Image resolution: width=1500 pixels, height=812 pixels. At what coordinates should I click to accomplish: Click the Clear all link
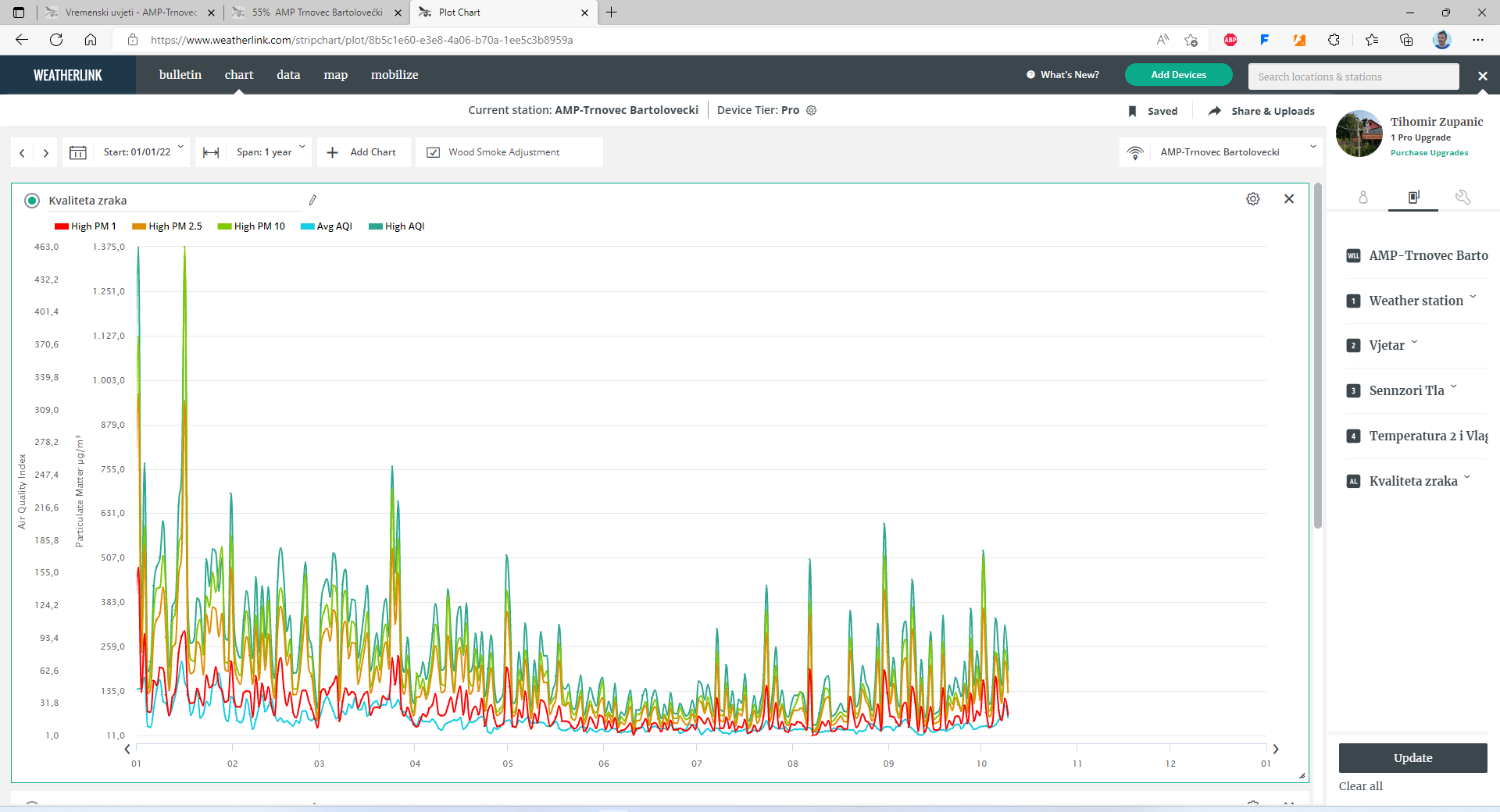[1361, 786]
